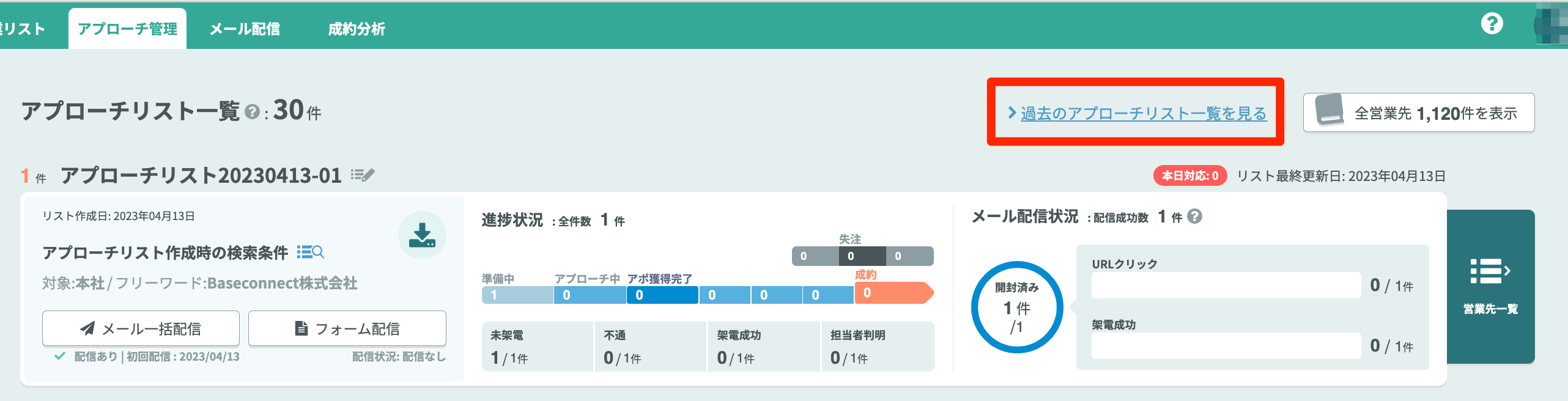
Task: Click the user avatar in top corner
Action: click(x=1551, y=24)
